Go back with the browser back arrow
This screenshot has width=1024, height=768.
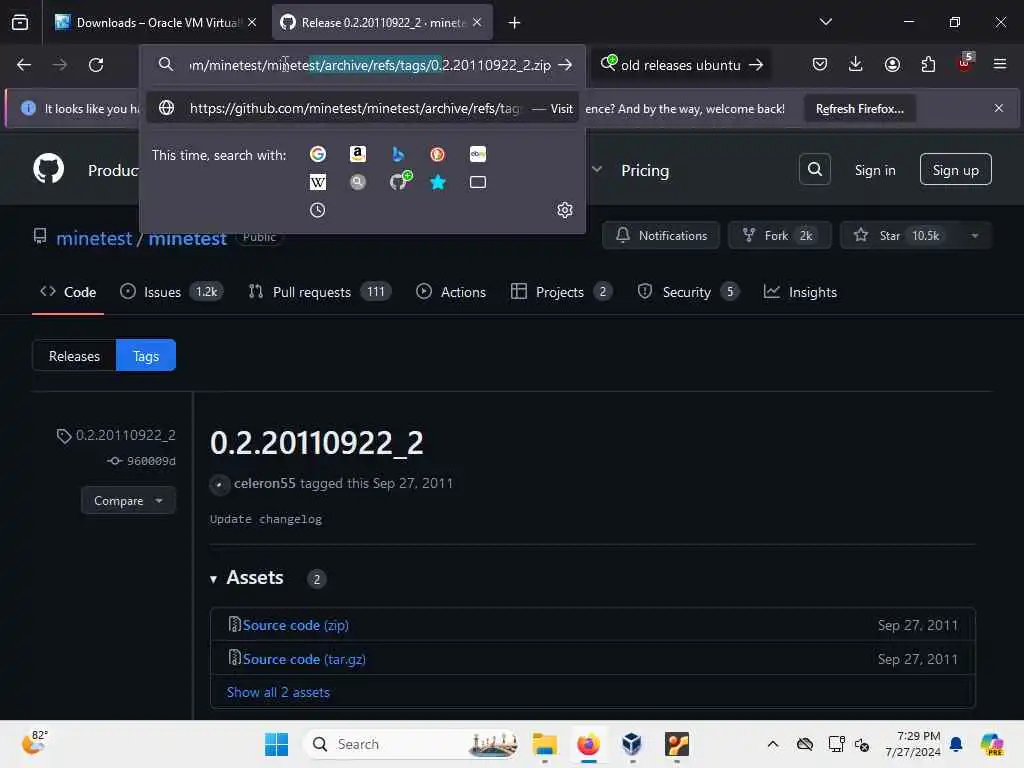24,65
